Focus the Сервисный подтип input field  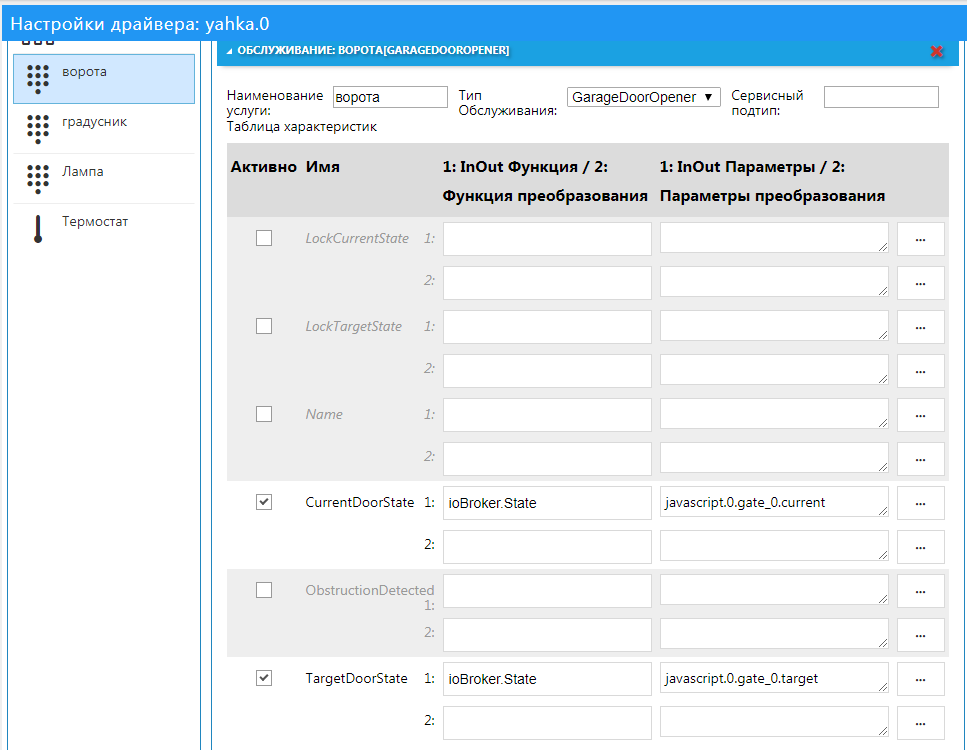(x=881, y=97)
